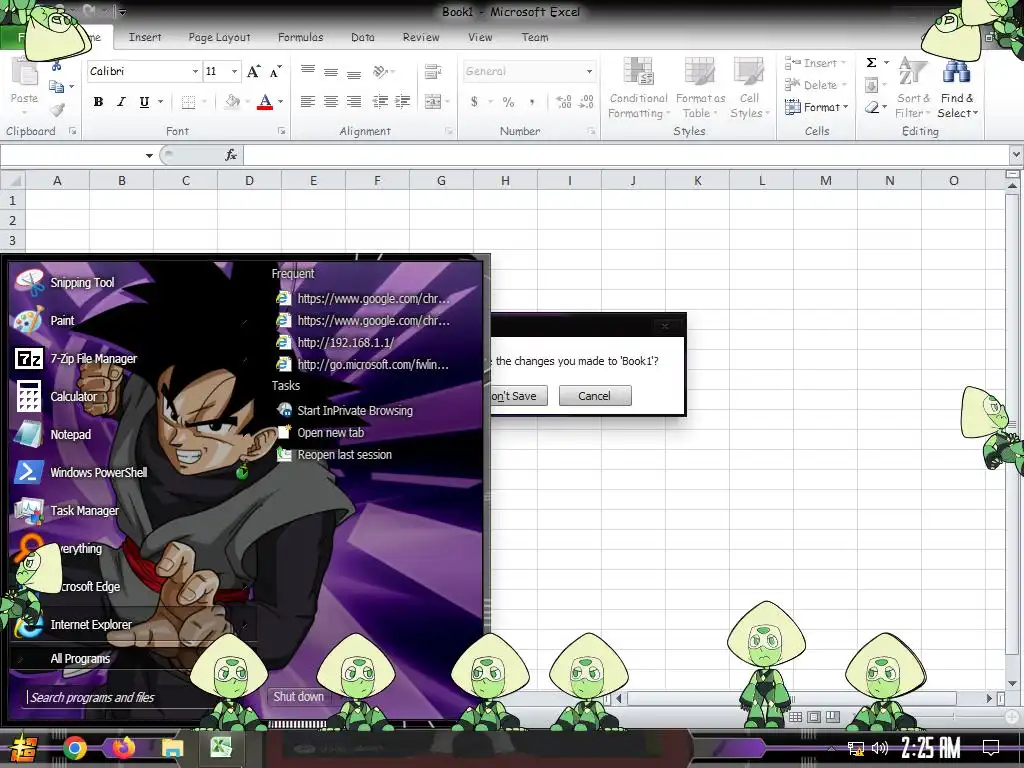The image size is (1024, 768).
Task: Click the Comma Style icon
Action: point(532,102)
